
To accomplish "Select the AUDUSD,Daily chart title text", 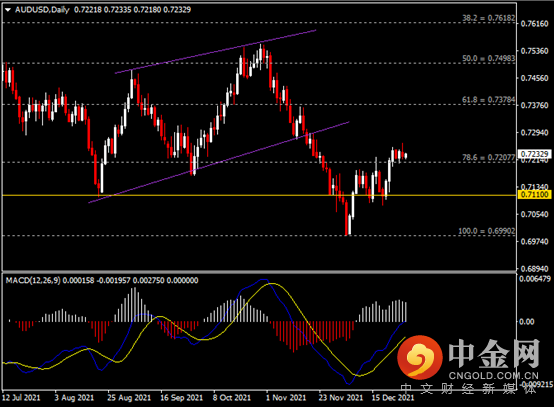I will [42, 10].
